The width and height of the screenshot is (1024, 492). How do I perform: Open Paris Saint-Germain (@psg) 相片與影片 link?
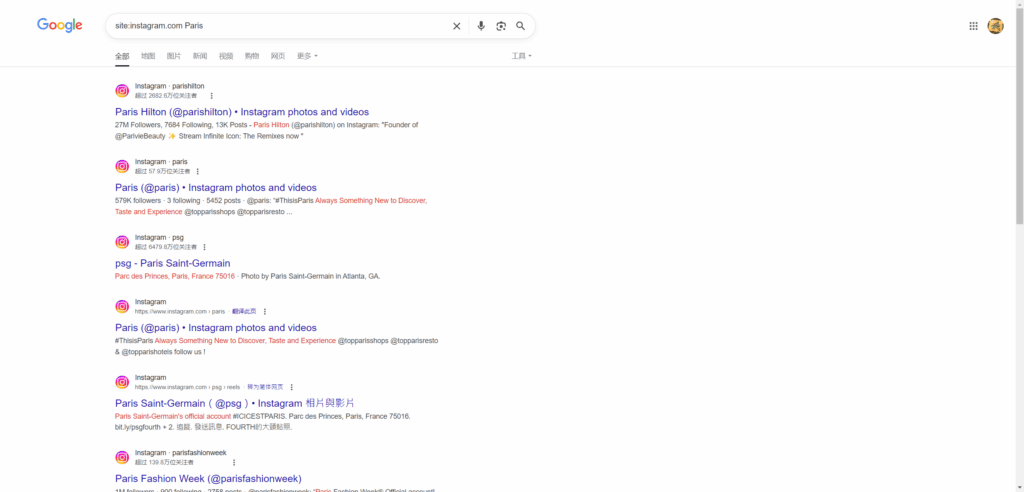click(x=234, y=403)
